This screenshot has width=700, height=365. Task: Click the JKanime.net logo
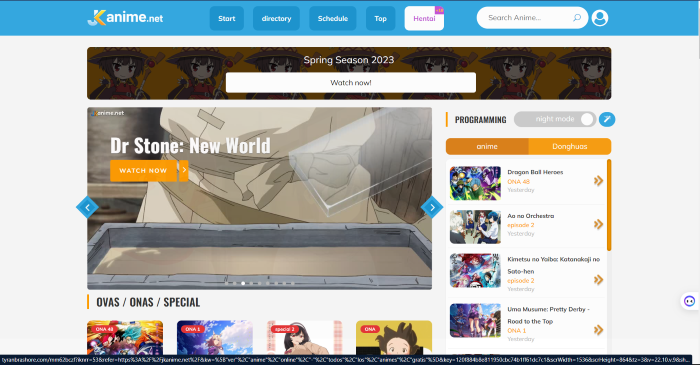click(125, 18)
